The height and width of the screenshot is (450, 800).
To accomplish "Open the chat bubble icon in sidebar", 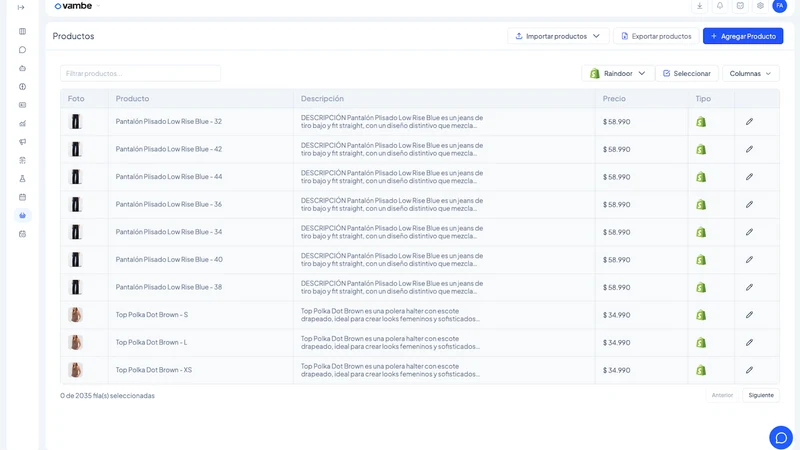I will [22, 50].
